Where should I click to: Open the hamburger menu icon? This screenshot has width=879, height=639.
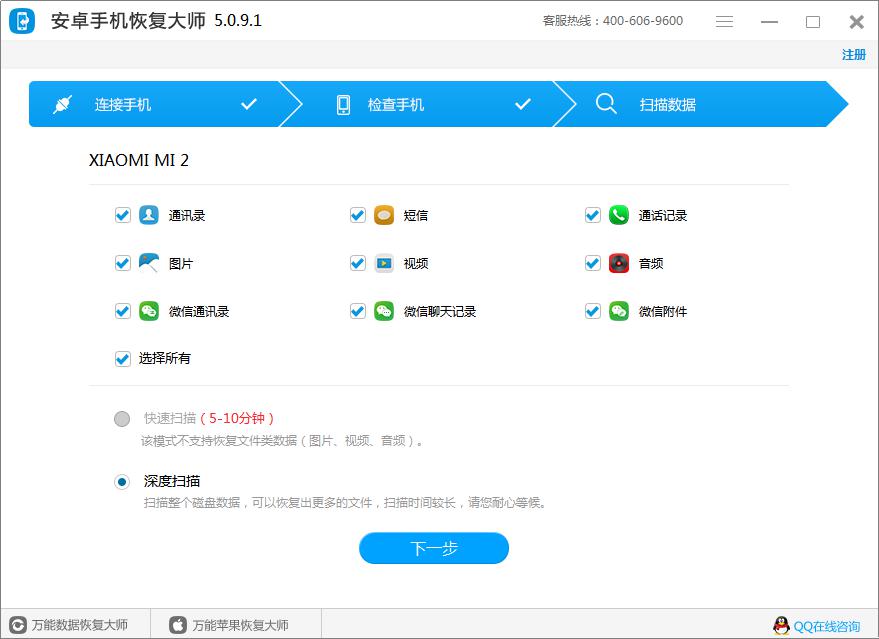(x=724, y=22)
